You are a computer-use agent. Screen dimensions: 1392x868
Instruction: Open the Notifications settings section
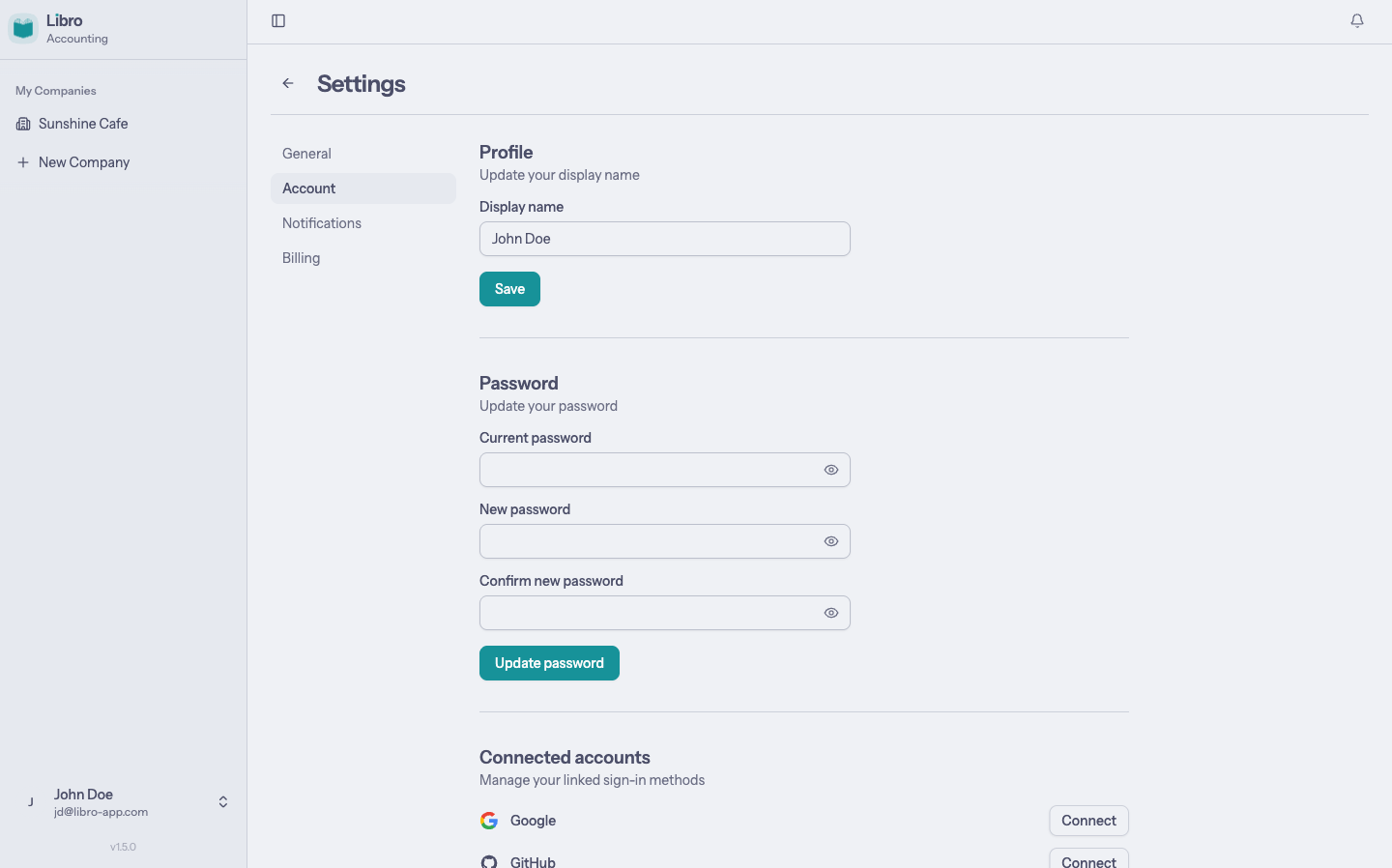click(x=321, y=223)
